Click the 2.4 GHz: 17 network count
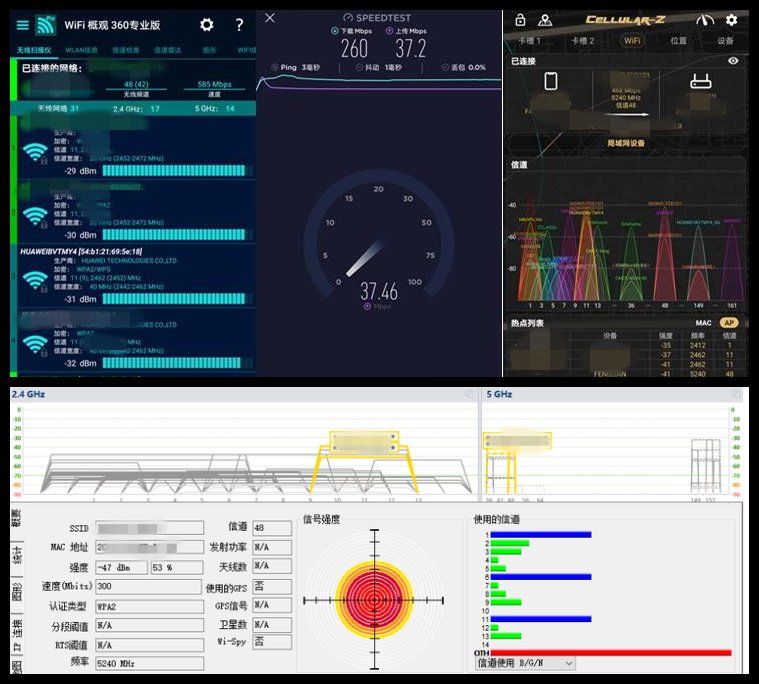The height and width of the screenshot is (684, 759). pos(136,109)
